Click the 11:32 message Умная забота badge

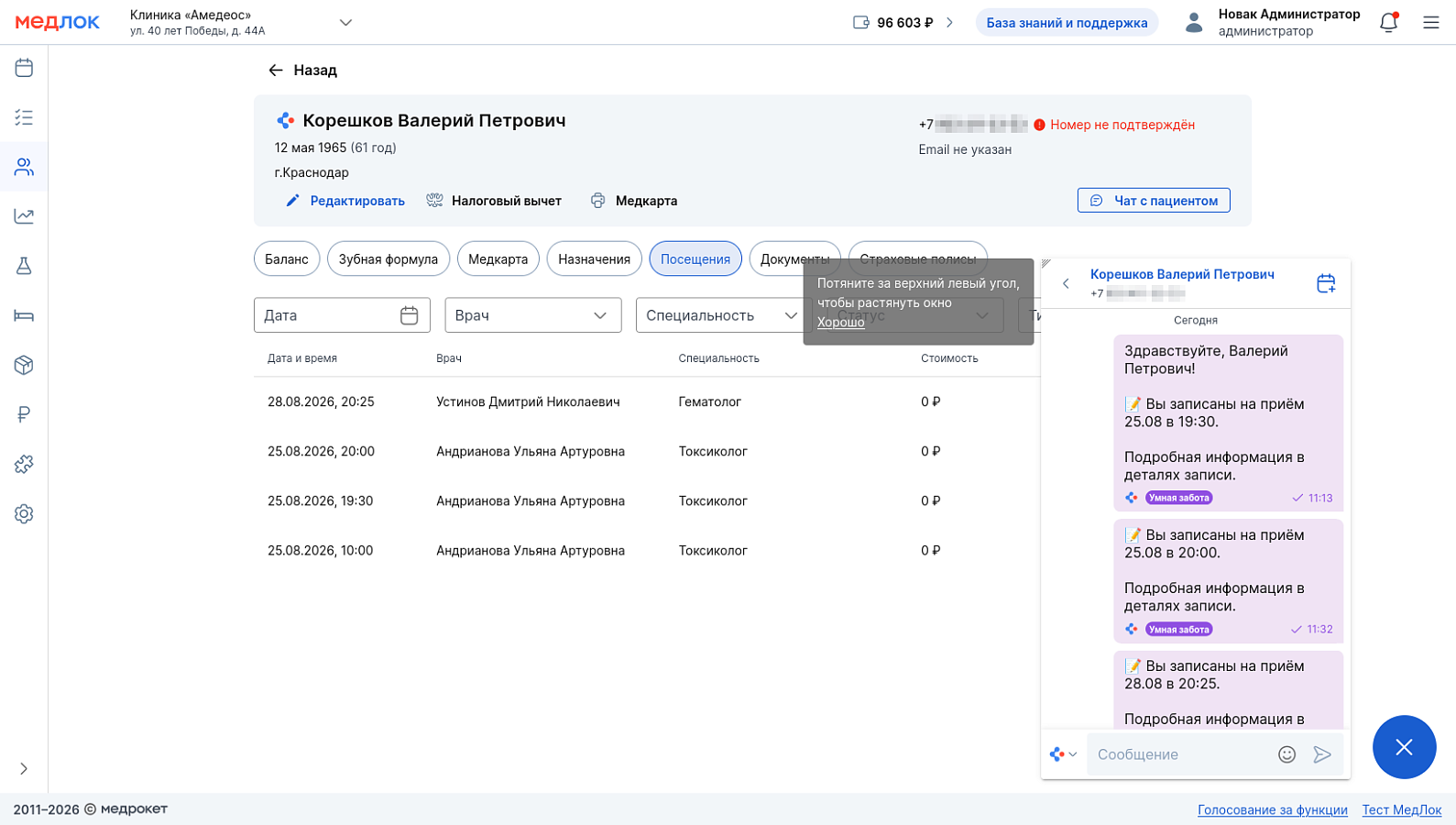pyautogui.click(x=1179, y=629)
